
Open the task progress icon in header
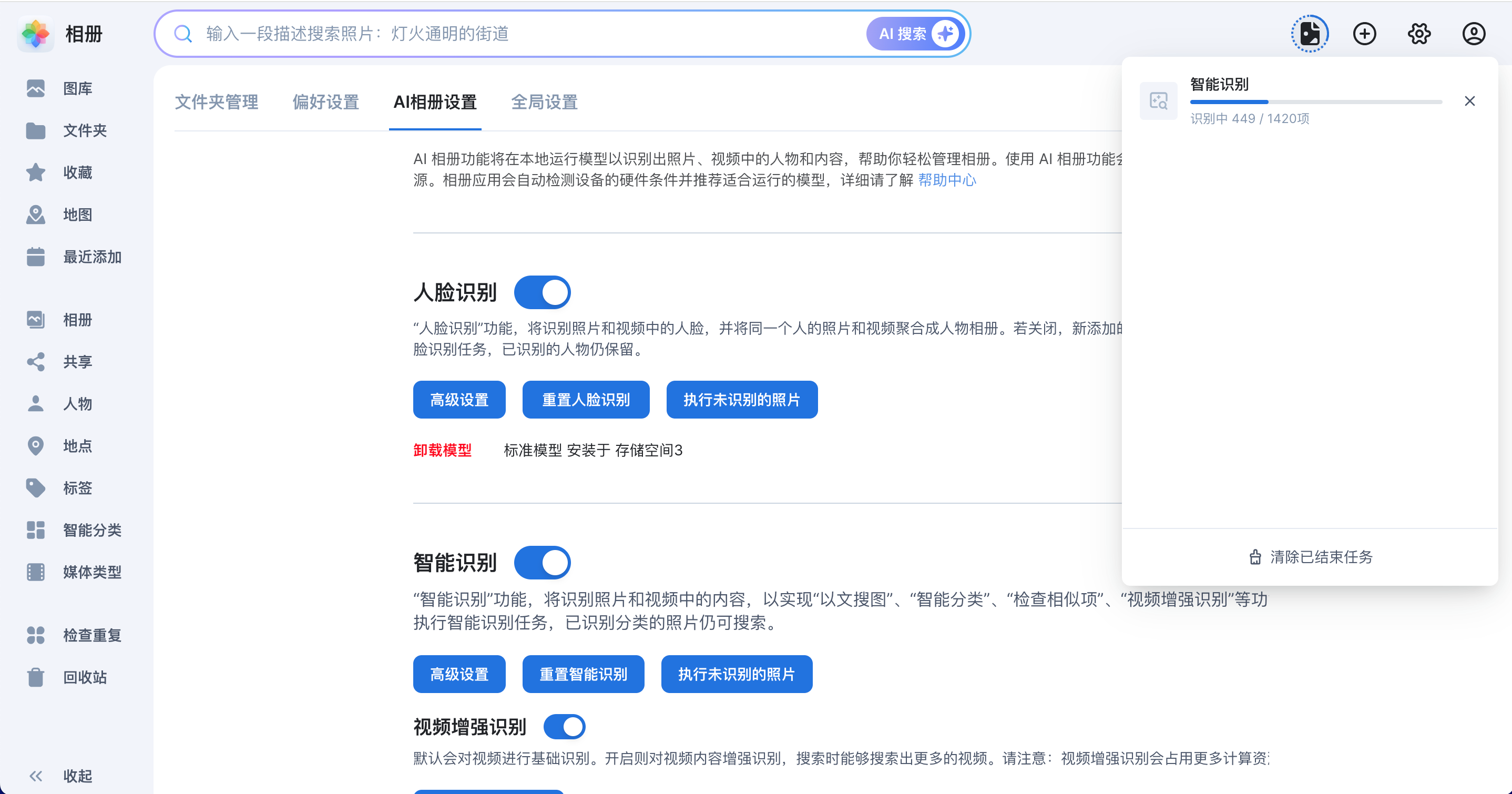(1310, 34)
